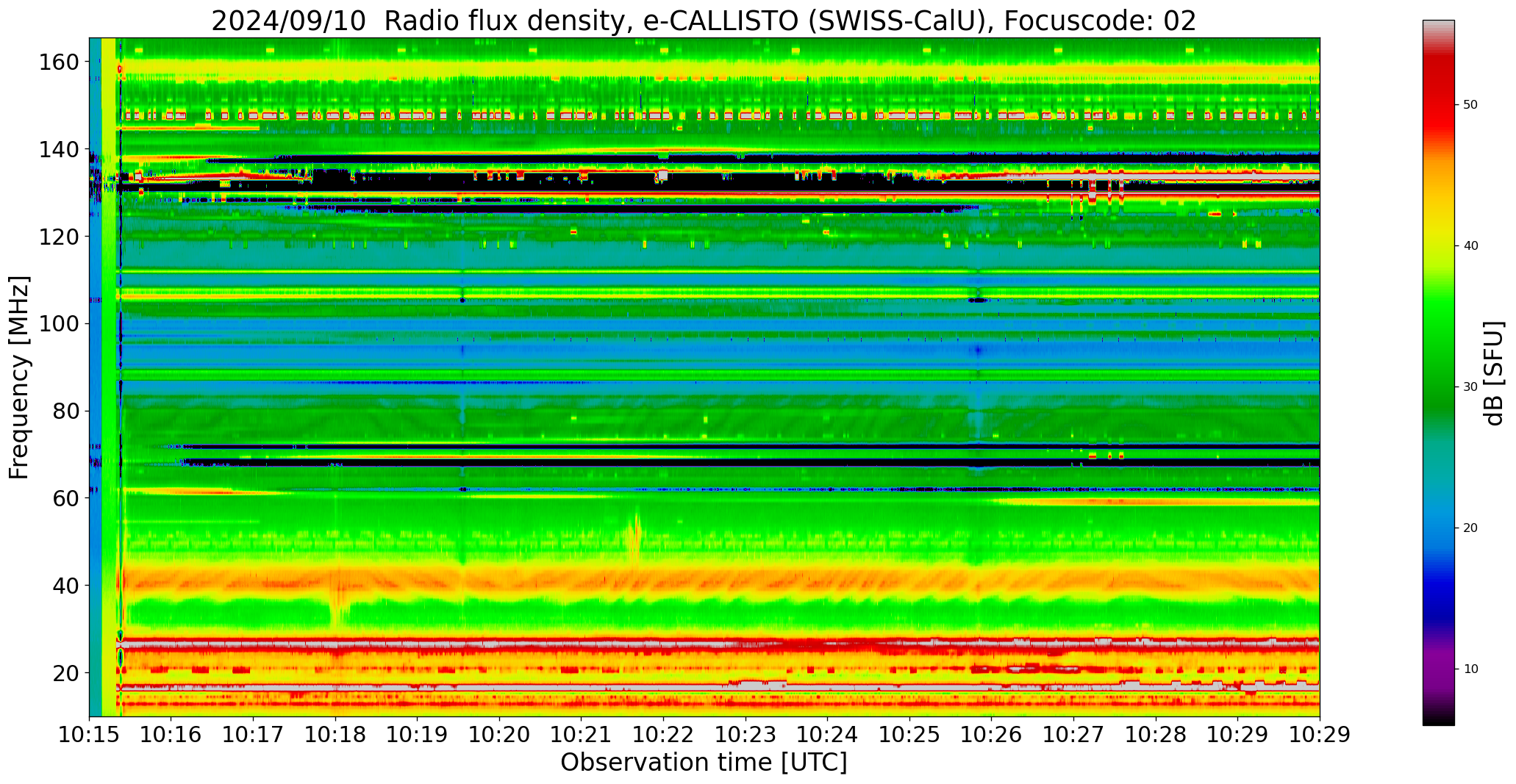Click the colorbar tick label 50
The height and width of the screenshot is (784, 1516).
(x=1470, y=105)
